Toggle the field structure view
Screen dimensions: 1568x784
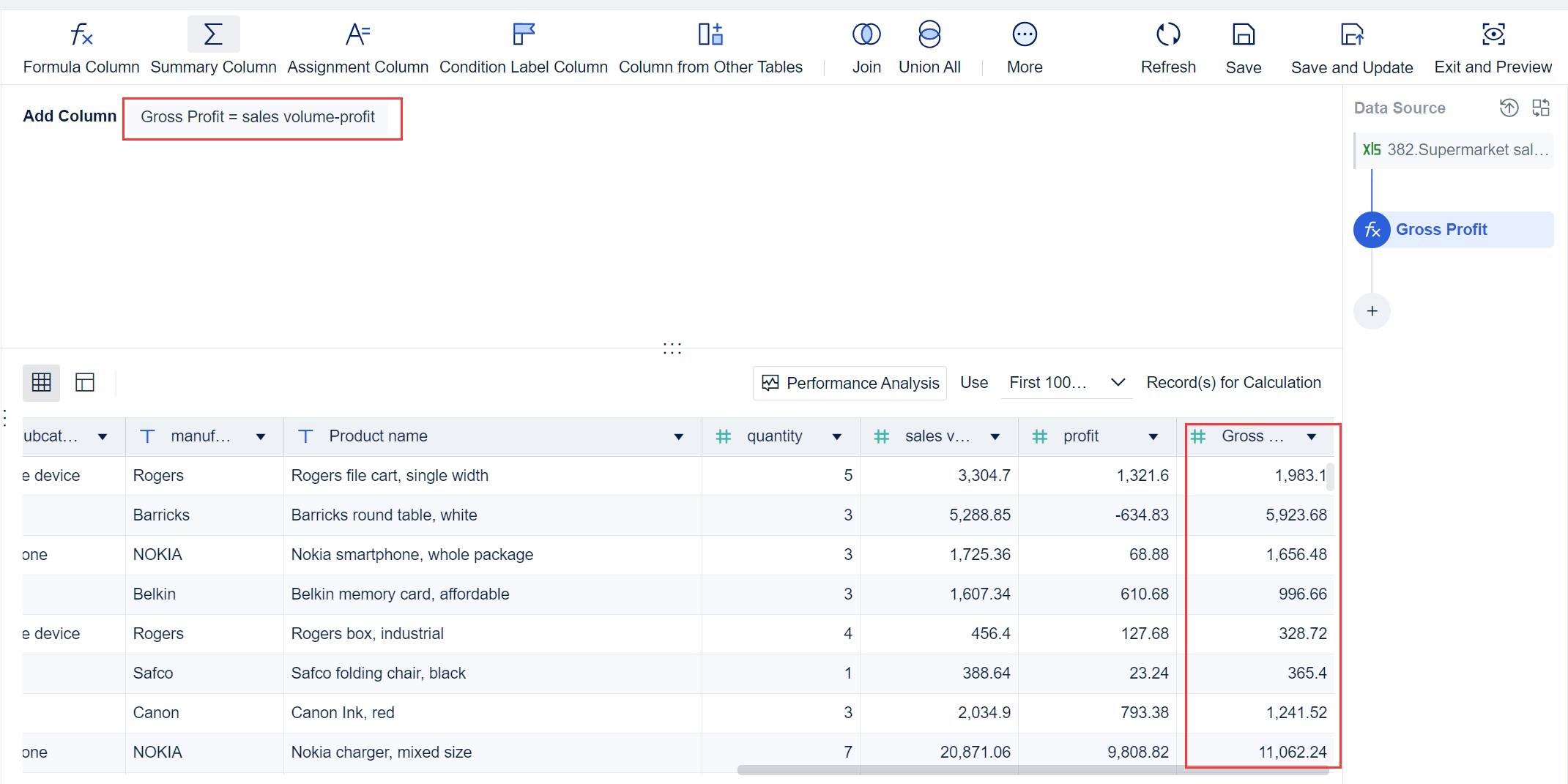coord(85,382)
